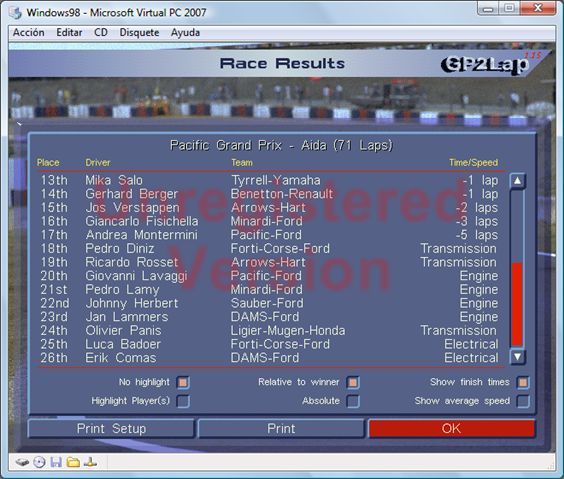
Task: Click the Tyrrell-Yamaha team name
Action: pyautogui.click(x=276, y=180)
